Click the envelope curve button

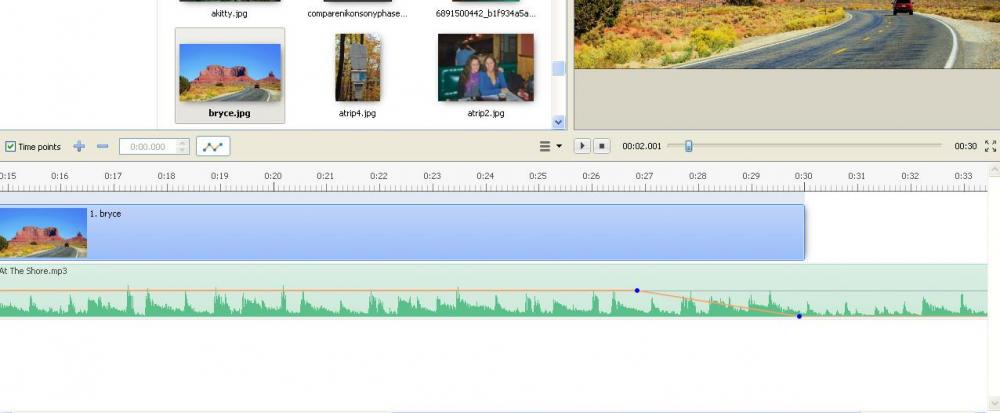coord(213,146)
